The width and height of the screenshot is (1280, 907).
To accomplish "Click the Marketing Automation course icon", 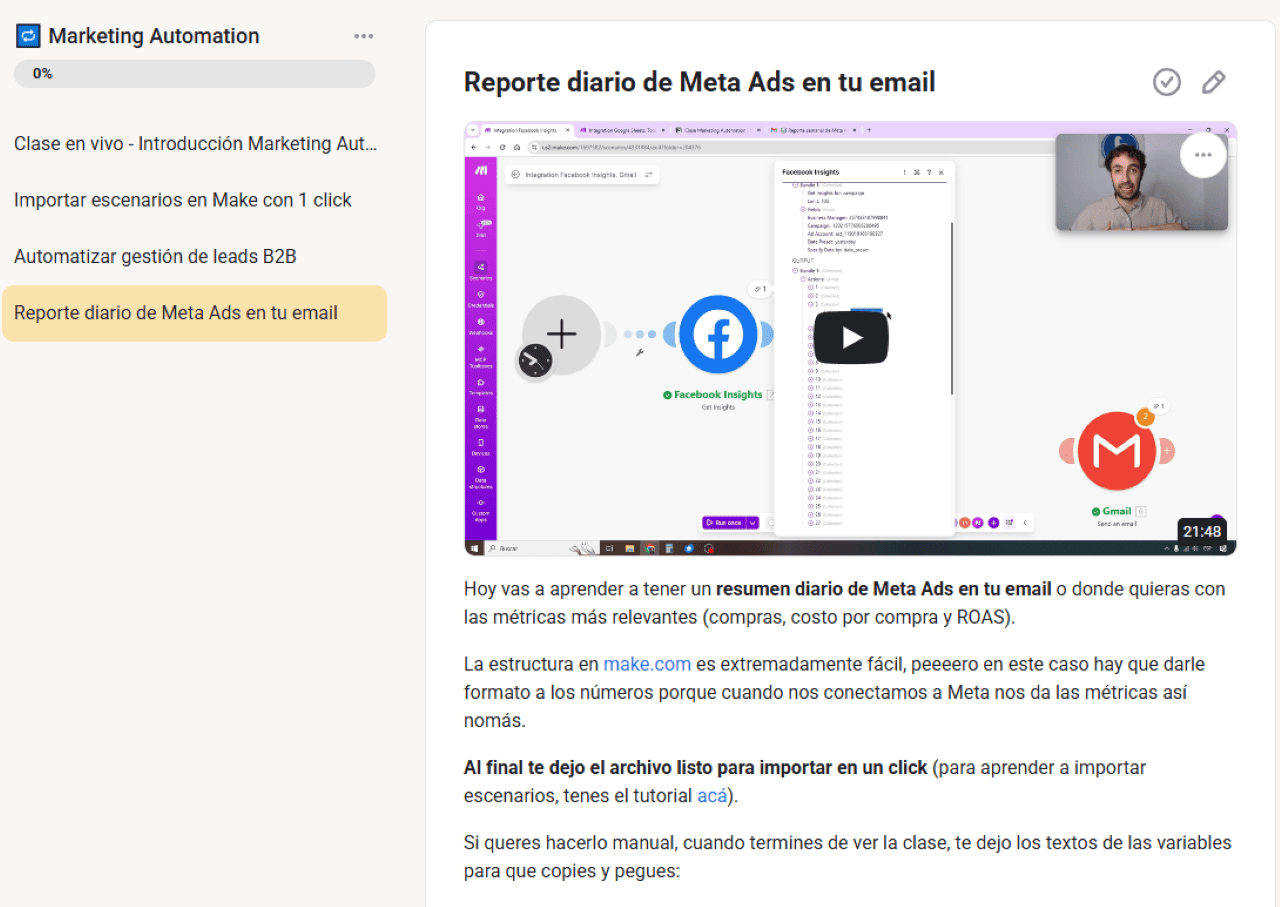I will tap(28, 36).
